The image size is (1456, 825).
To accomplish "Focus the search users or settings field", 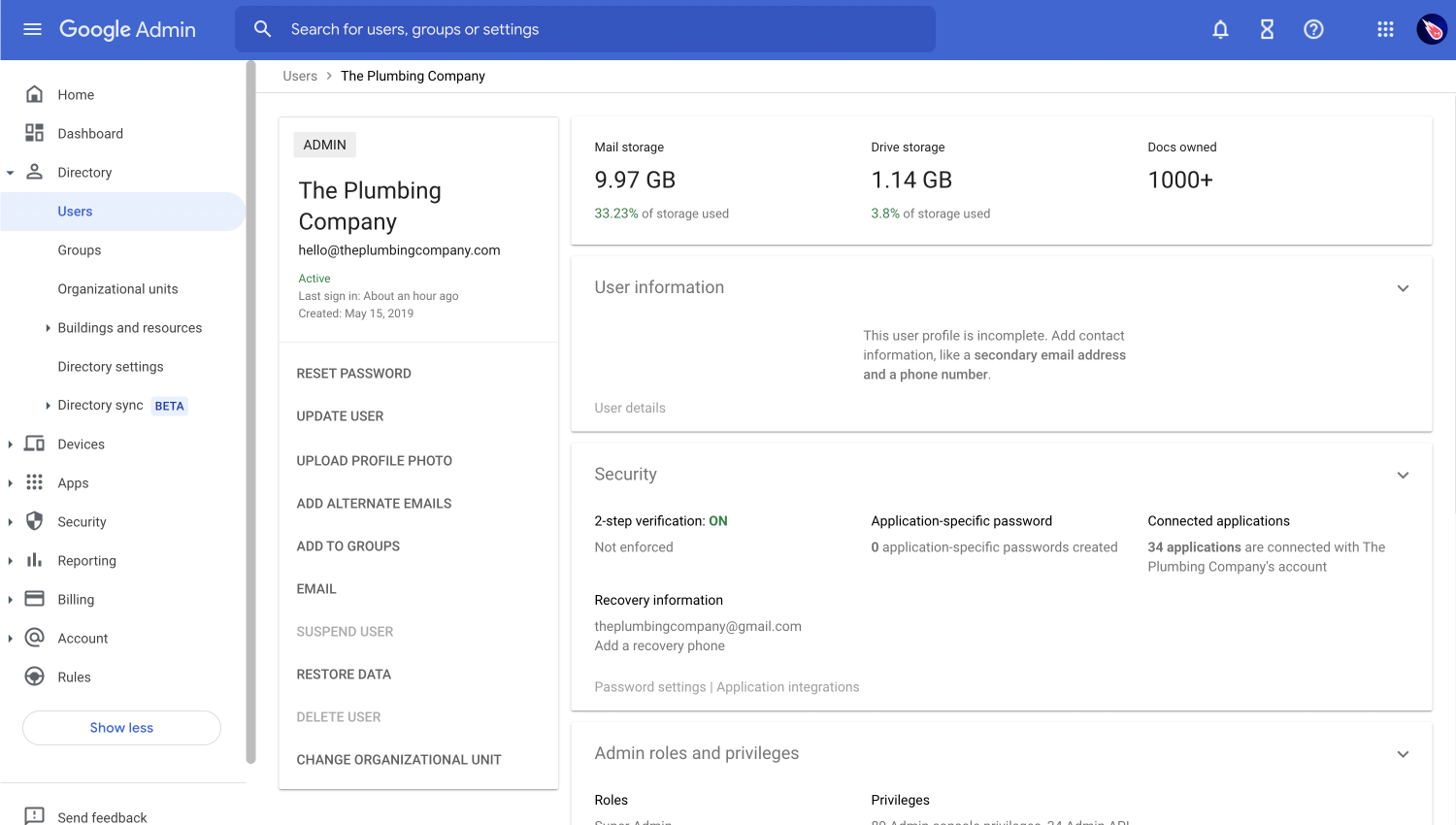I will 585,29.
